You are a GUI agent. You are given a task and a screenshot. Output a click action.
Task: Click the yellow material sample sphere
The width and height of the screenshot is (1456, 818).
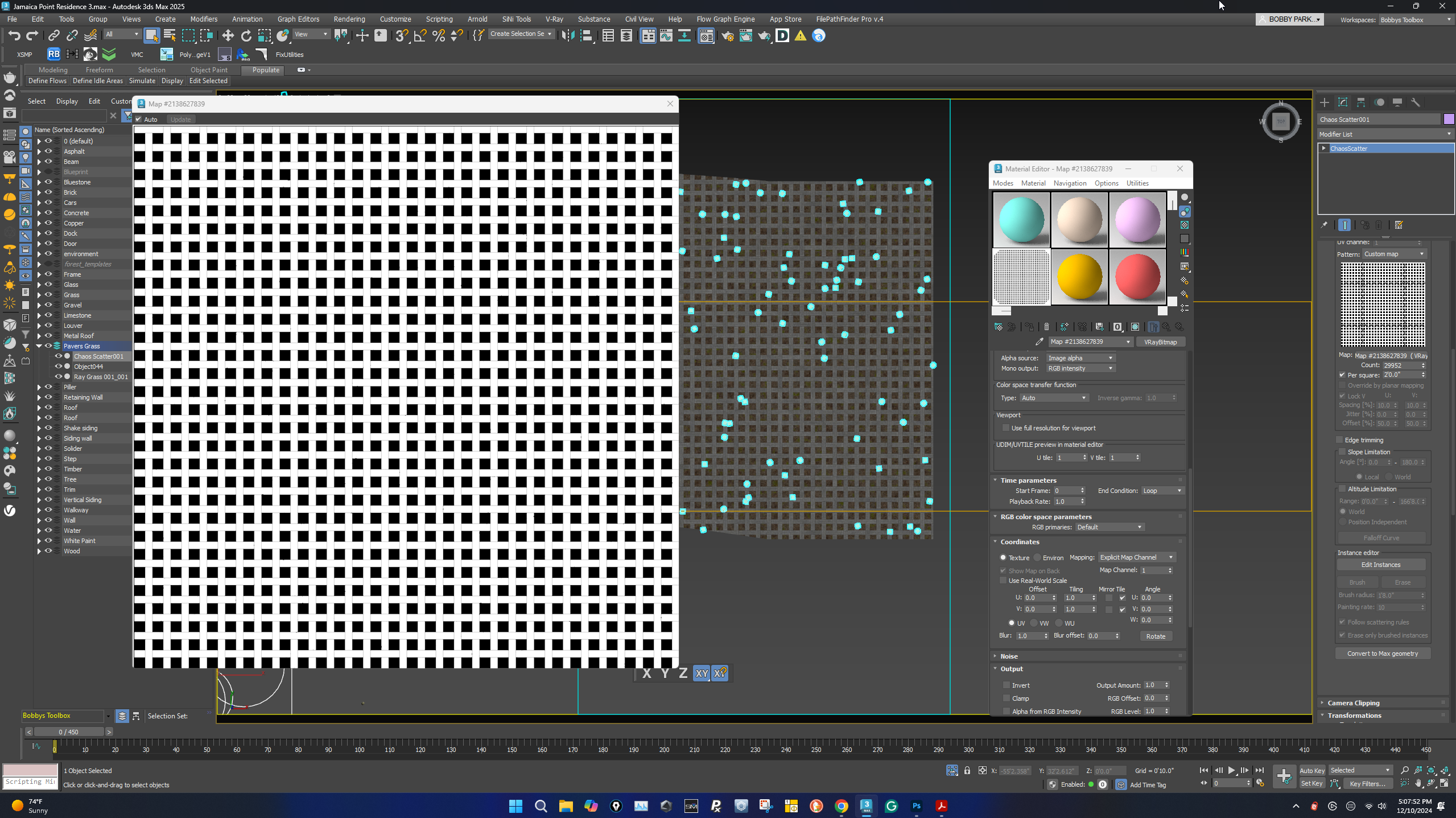click(1079, 277)
